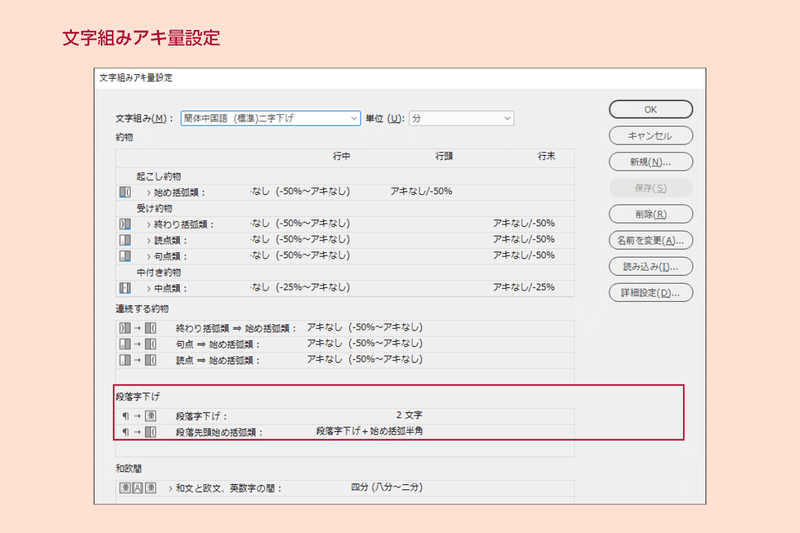The image size is (800, 533).
Task: Click the 読点類 row icon
Action: pyautogui.click(x=125, y=240)
